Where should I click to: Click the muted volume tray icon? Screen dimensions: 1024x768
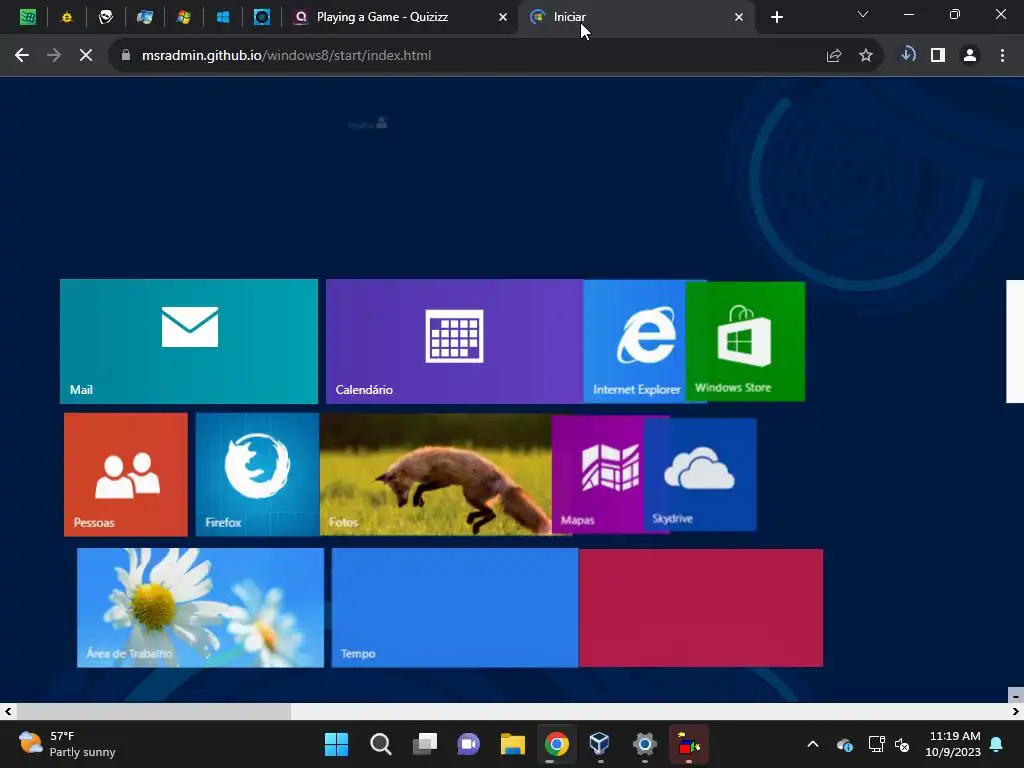click(903, 744)
